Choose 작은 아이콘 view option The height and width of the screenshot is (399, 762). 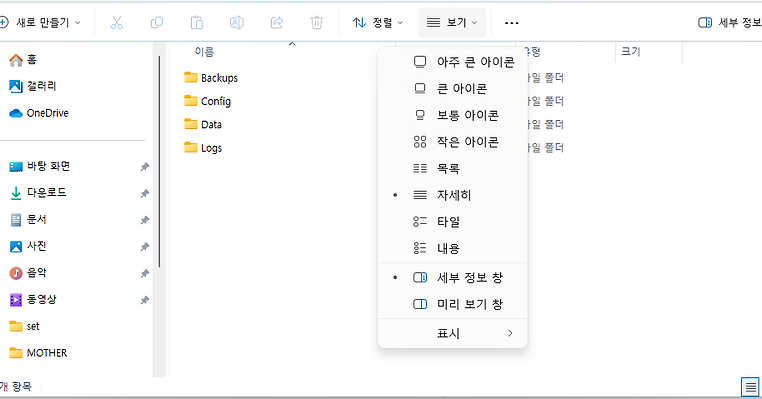[x=452, y=142]
